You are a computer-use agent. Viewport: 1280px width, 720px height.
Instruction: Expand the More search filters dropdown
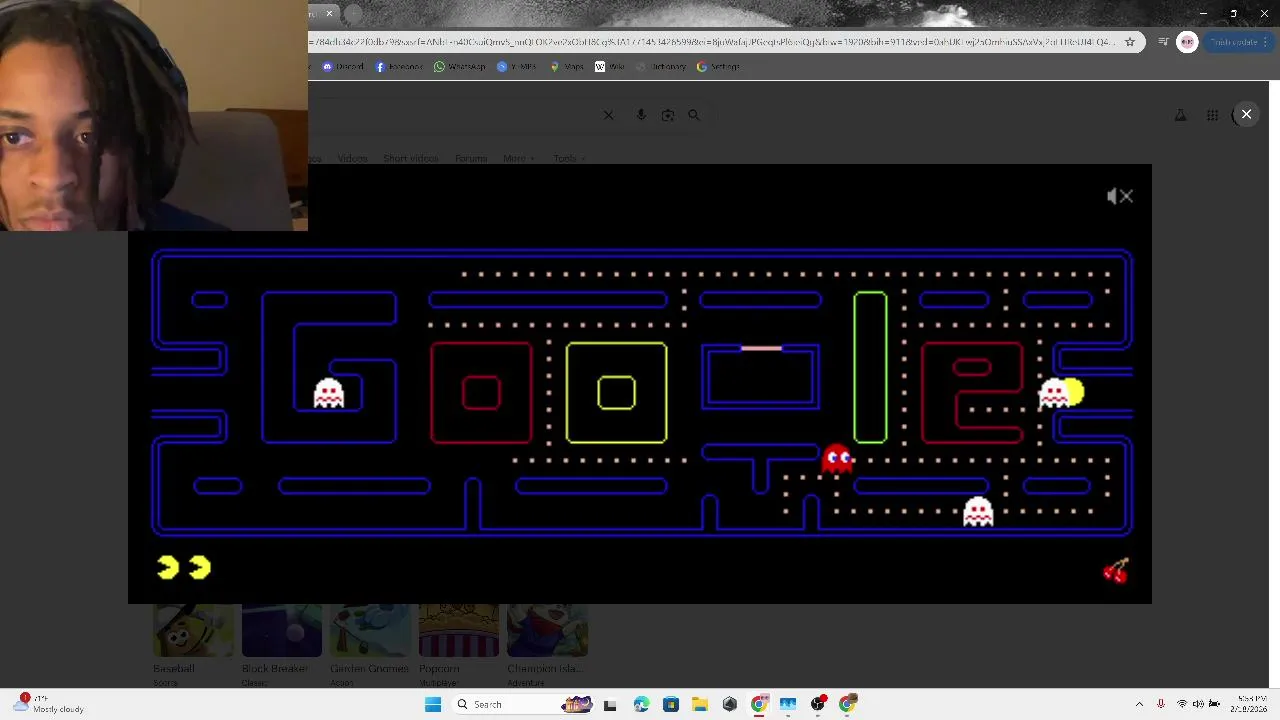518,159
